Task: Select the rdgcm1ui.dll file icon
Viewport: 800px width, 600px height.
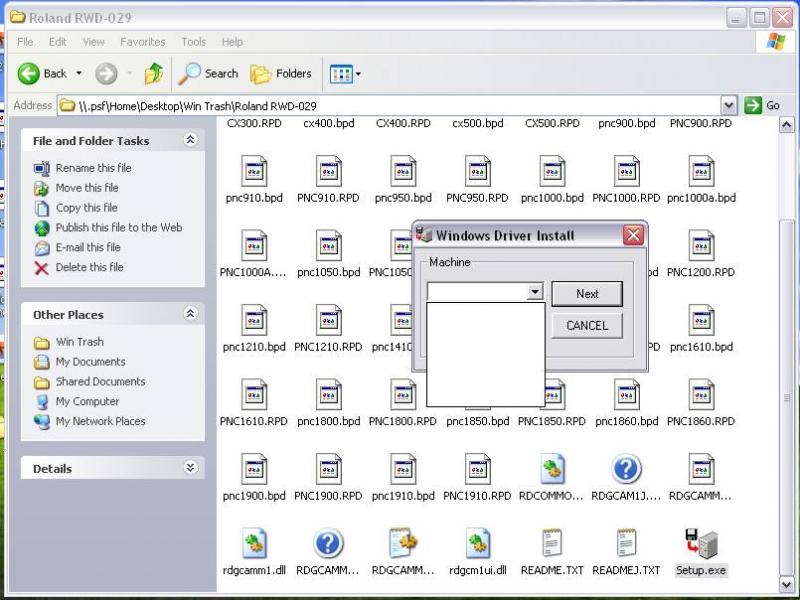Action: [x=478, y=544]
